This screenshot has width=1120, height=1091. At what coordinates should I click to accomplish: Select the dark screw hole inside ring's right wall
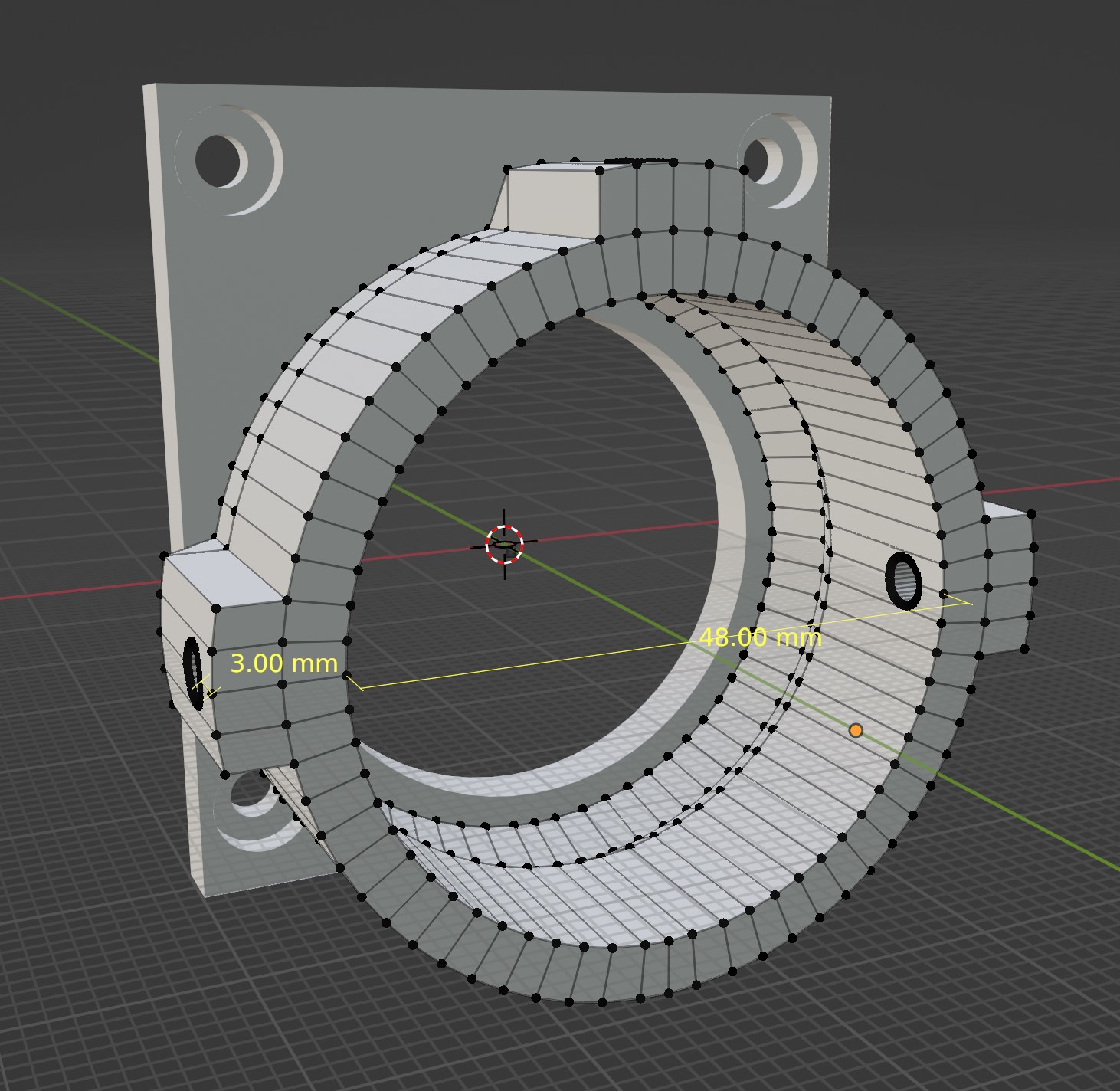click(904, 580)
